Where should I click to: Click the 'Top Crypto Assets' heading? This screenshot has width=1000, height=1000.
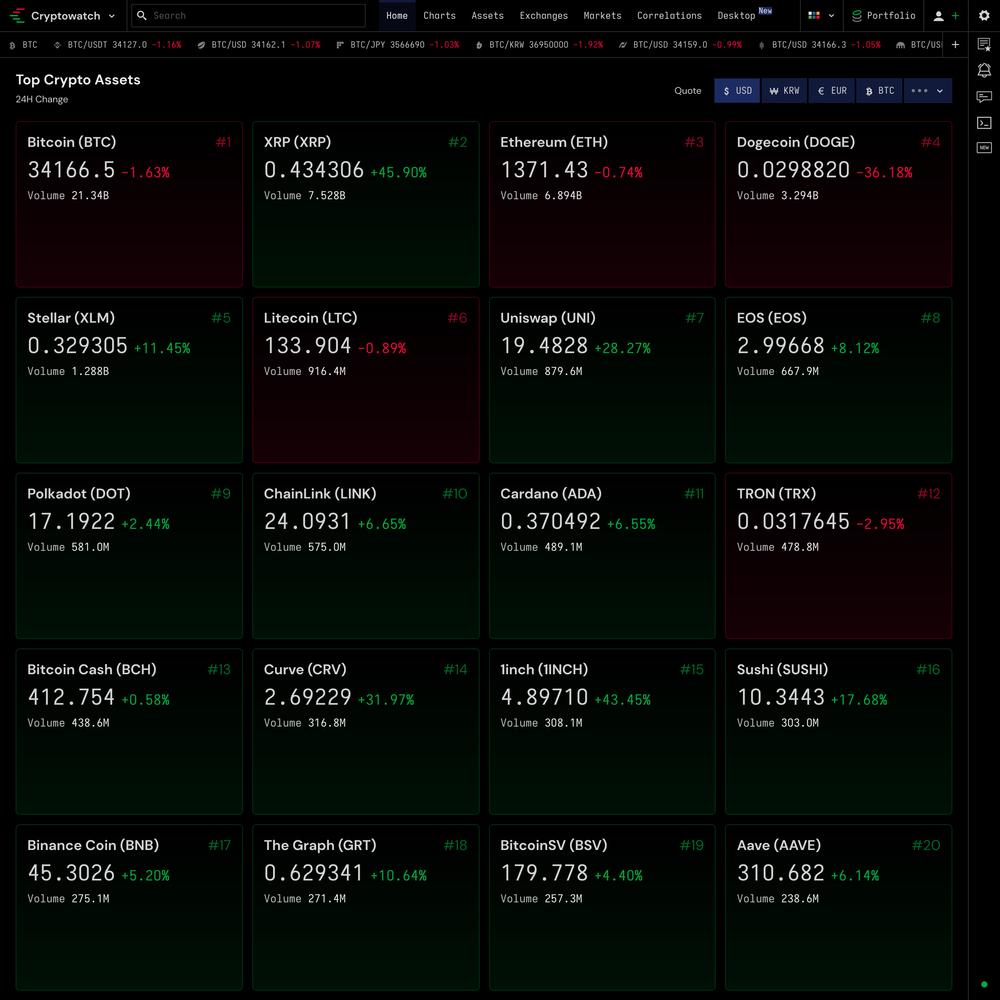(78, 80)
